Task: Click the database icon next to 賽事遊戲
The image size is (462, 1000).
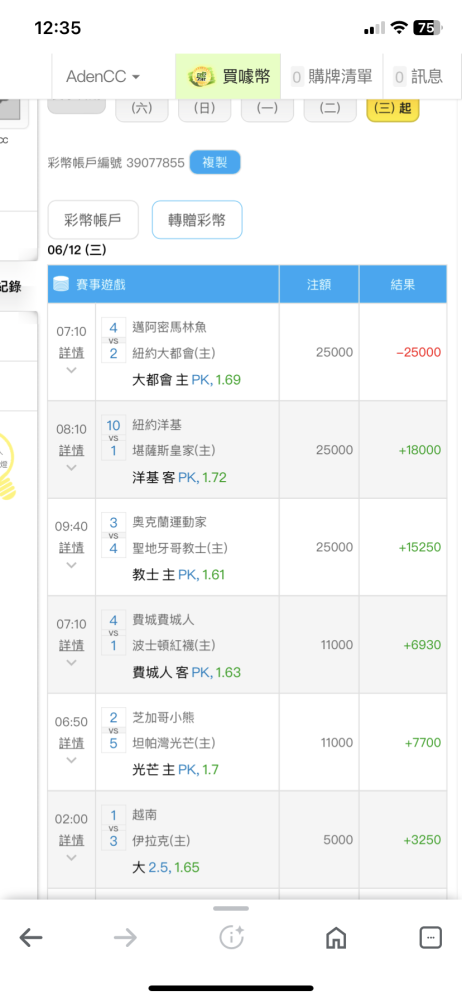Action: [61, 284]
